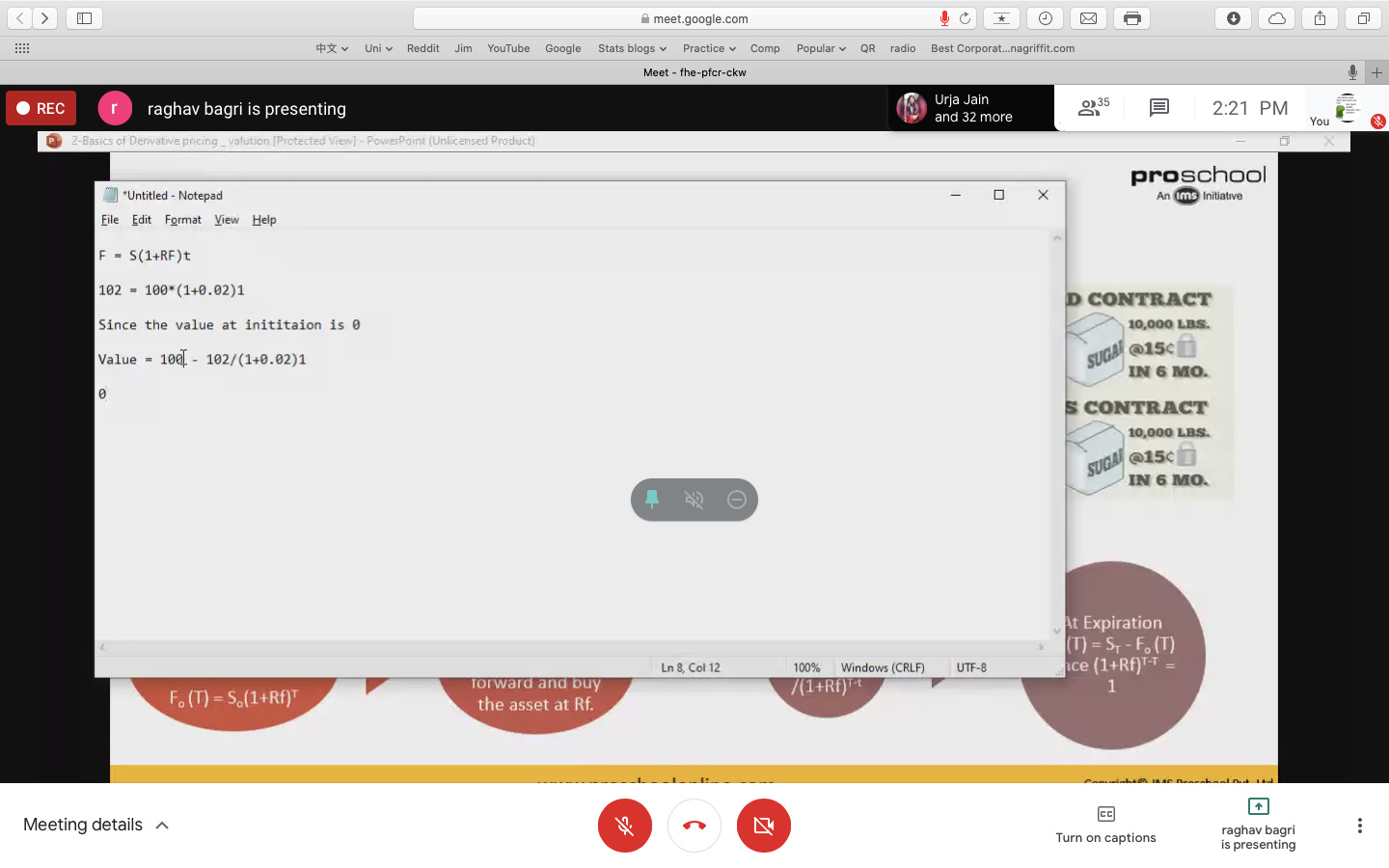
Task: Click Urja Jain and 32 more participant tile
Action: (x=970, y=108)
